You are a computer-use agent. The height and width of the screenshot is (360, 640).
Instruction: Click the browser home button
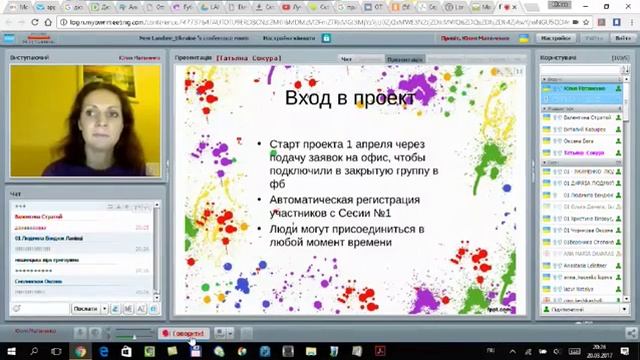[x=48, y=22]
